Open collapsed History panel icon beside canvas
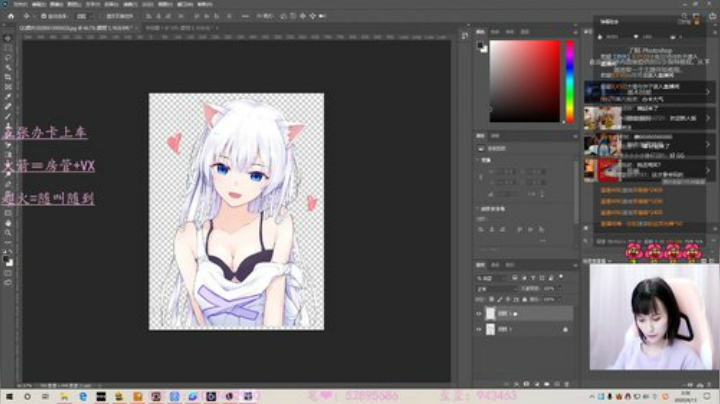The height and width of the screenshot is (404, 720). click(x=465, y=36)
